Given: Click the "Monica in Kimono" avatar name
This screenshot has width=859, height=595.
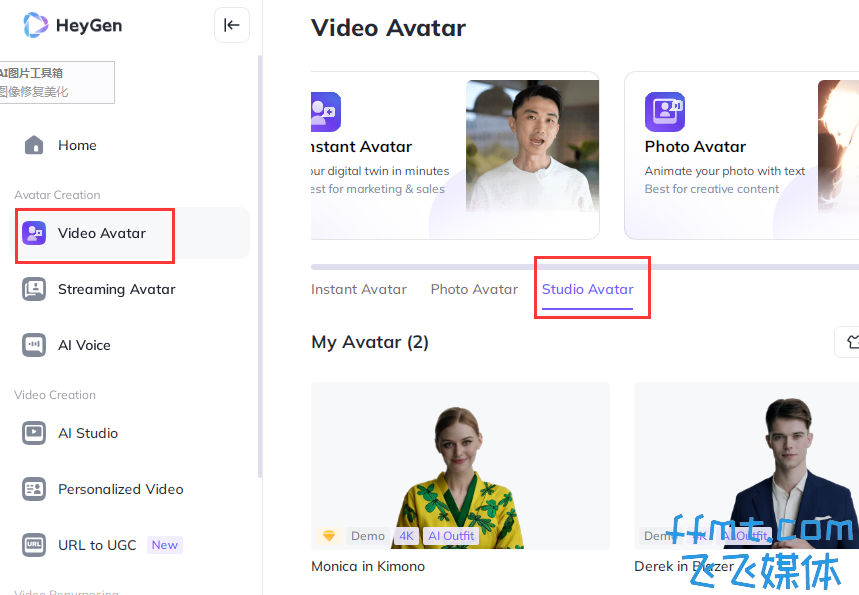Looking at the screenshot, I should coord(368,567).
